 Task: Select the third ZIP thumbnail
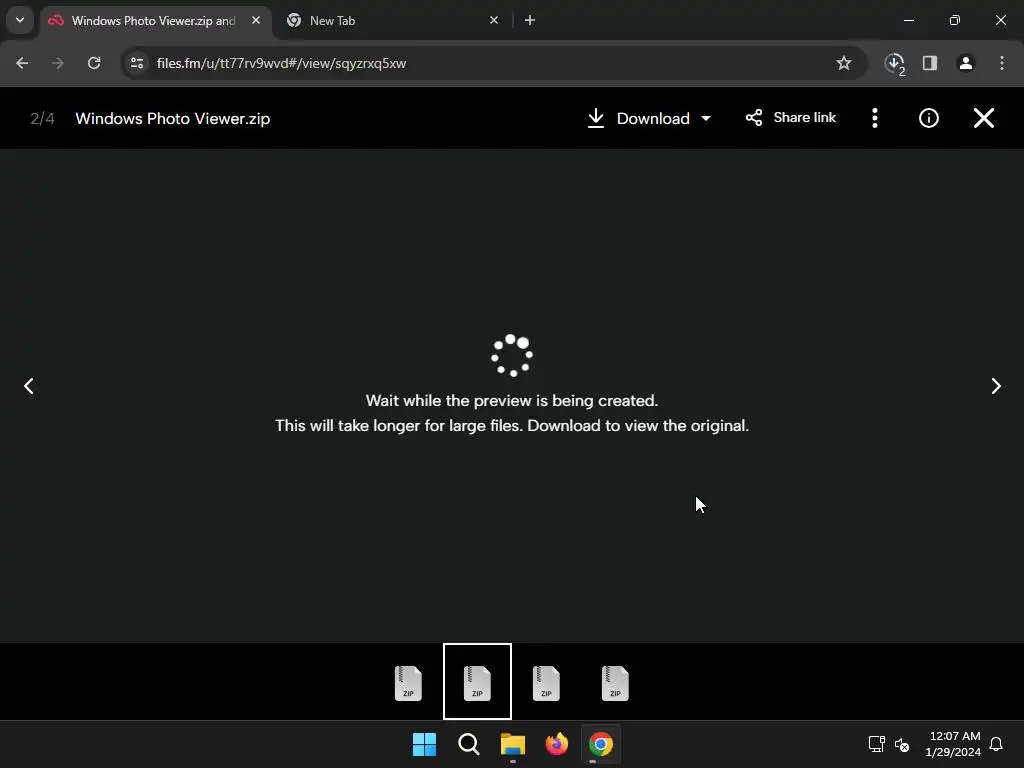point(546,683)
